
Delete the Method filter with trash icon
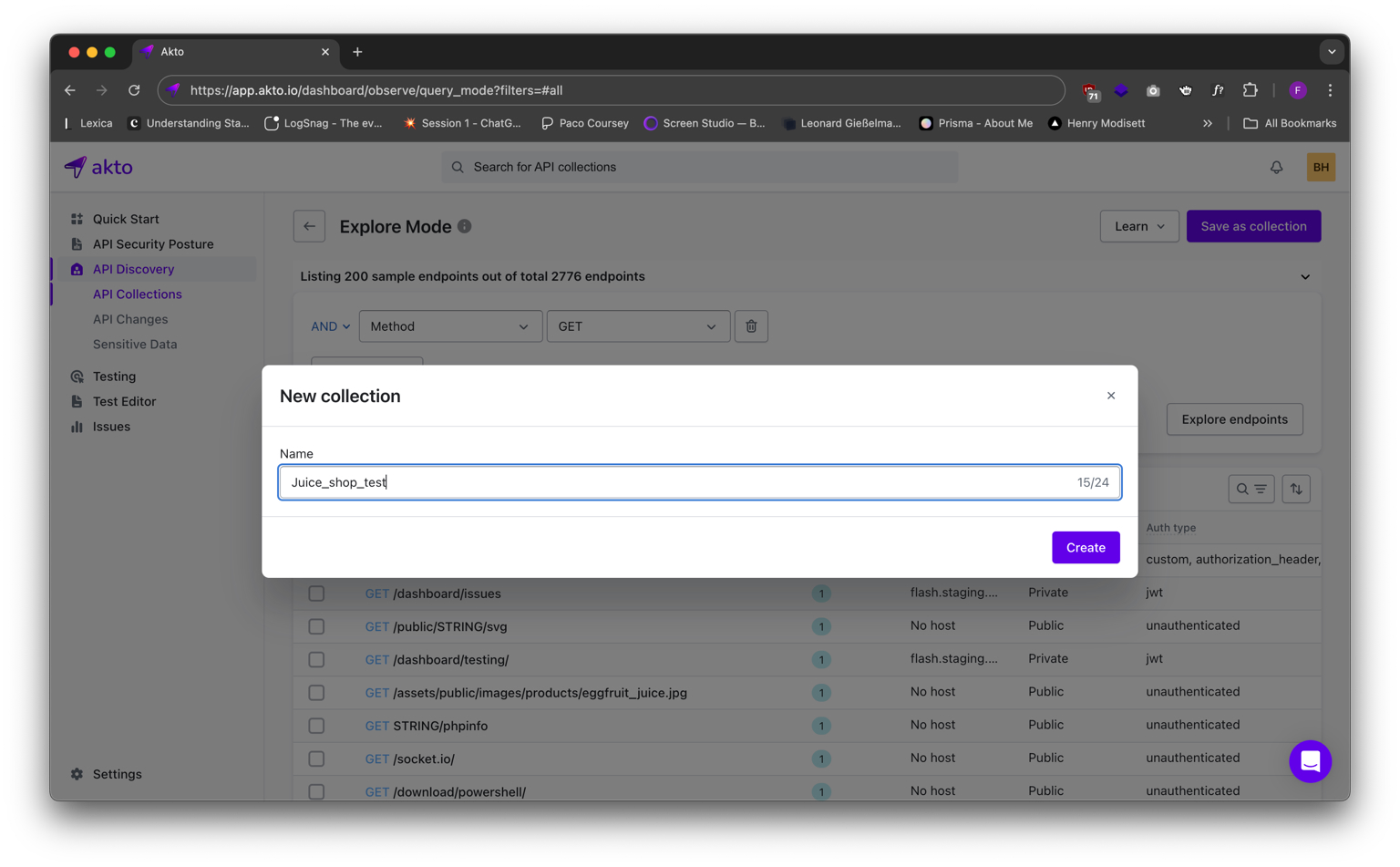pos(751,326)
